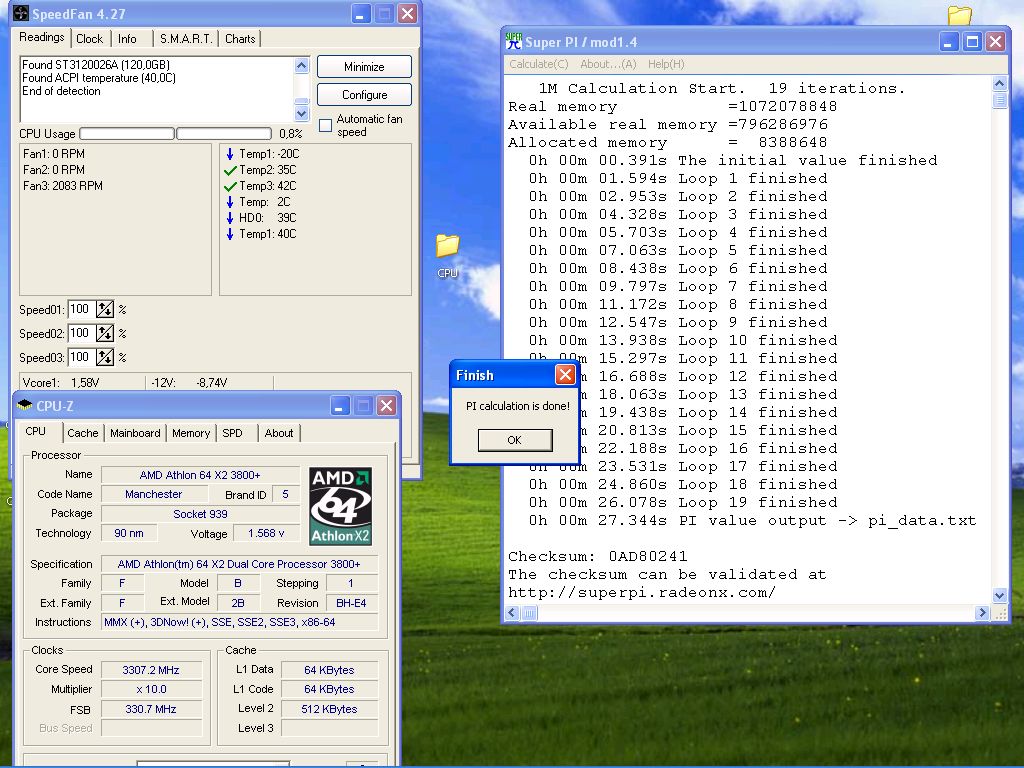Click the Checksum: 0AD80241 line
The height and width of the screenshot is (768, 1024).
[598, 556]
